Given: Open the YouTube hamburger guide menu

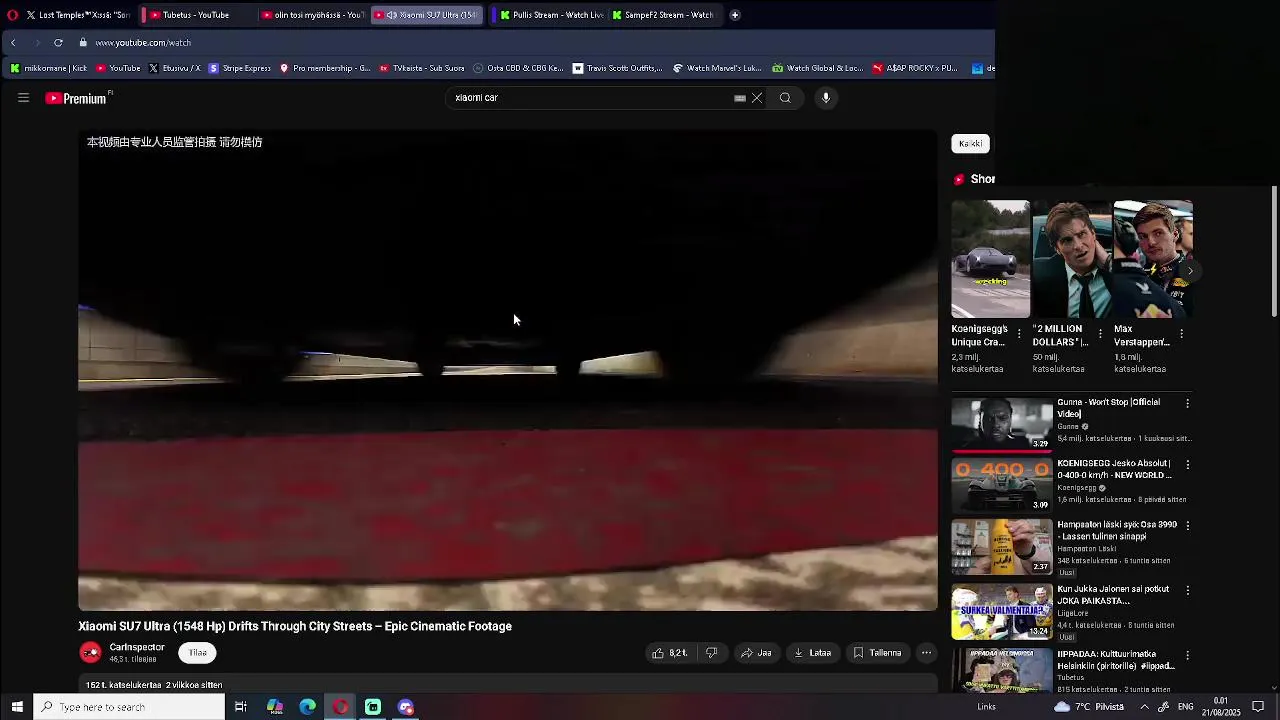Looking at the screenshot, I should click(x=23, y=98).
